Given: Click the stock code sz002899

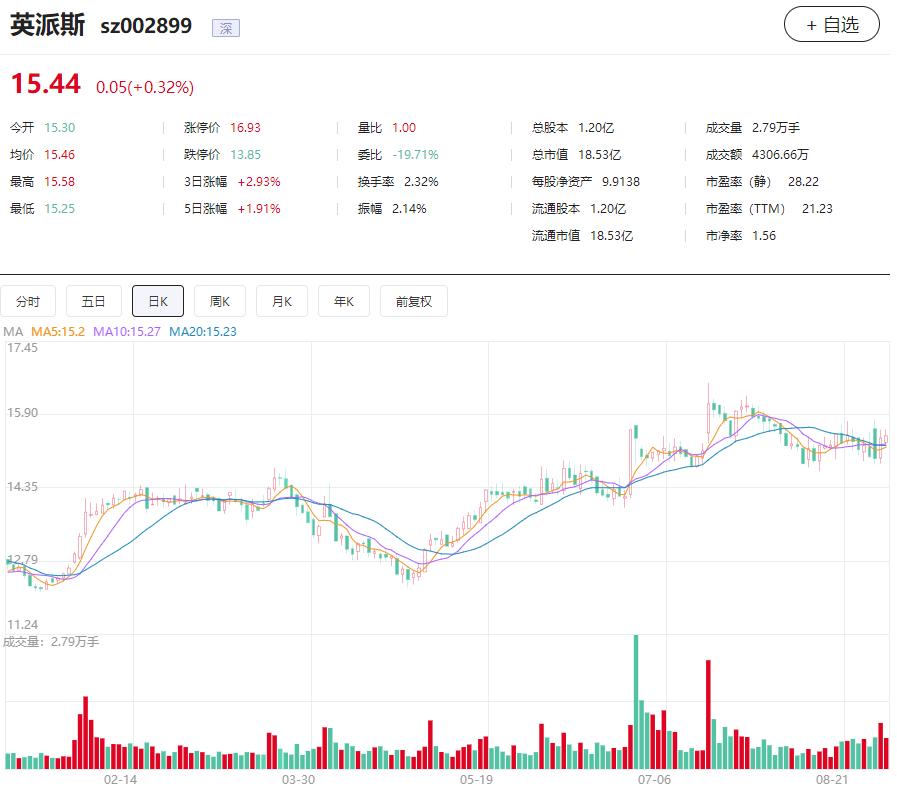Looking at the screenshot, I should click(x=145, y=26).
